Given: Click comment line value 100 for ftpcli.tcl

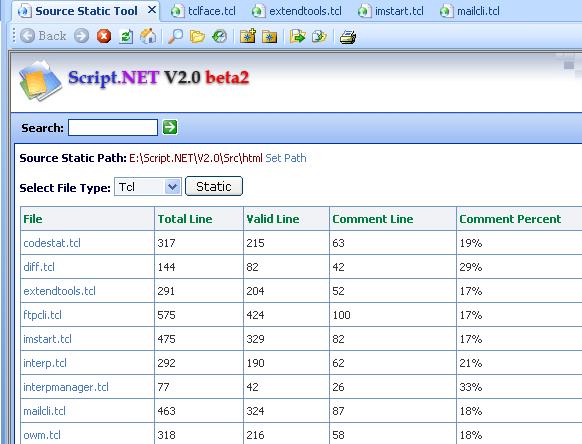Looking at the screenshot, I should point(341,315).
